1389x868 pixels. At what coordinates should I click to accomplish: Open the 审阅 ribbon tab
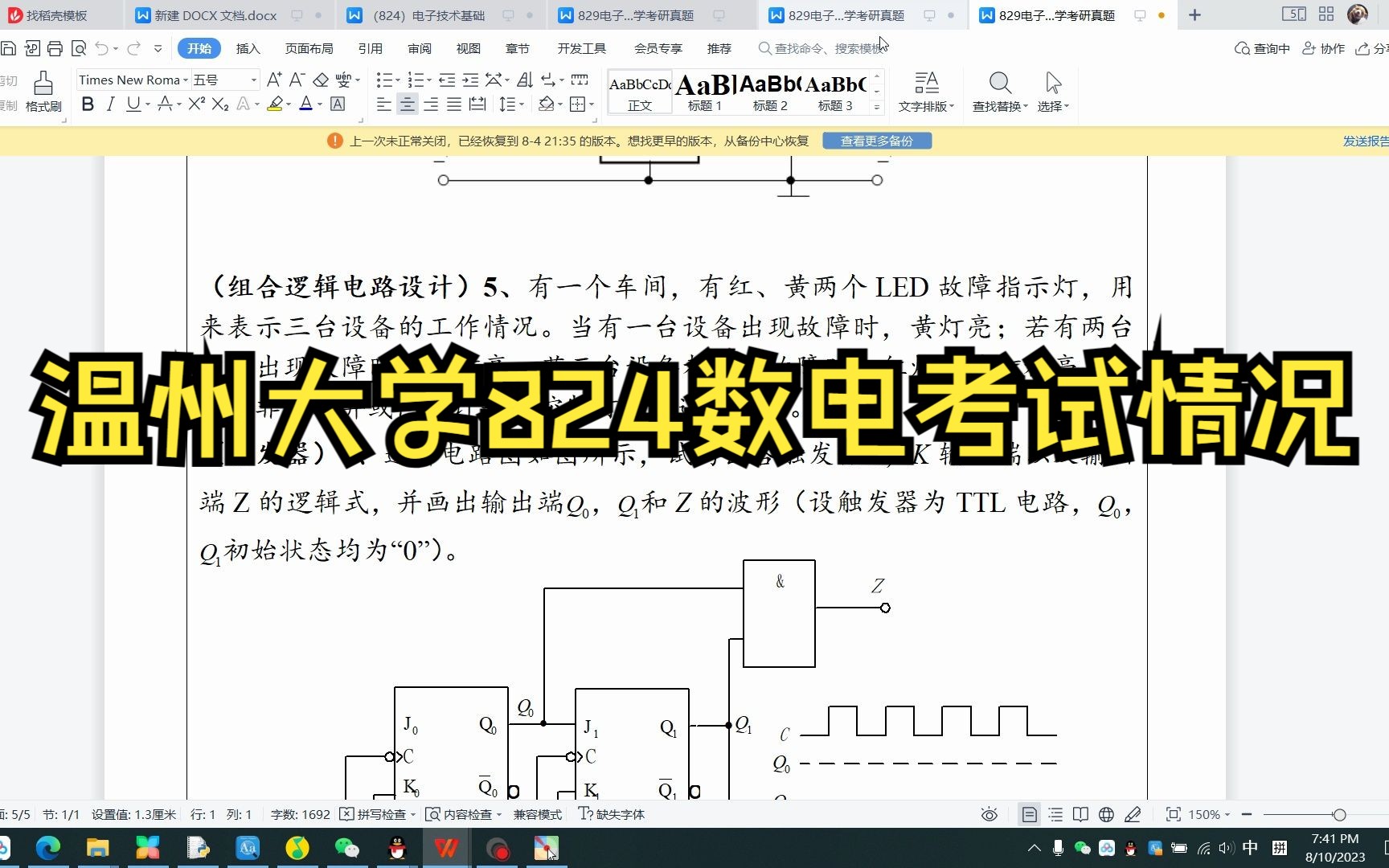419,48
